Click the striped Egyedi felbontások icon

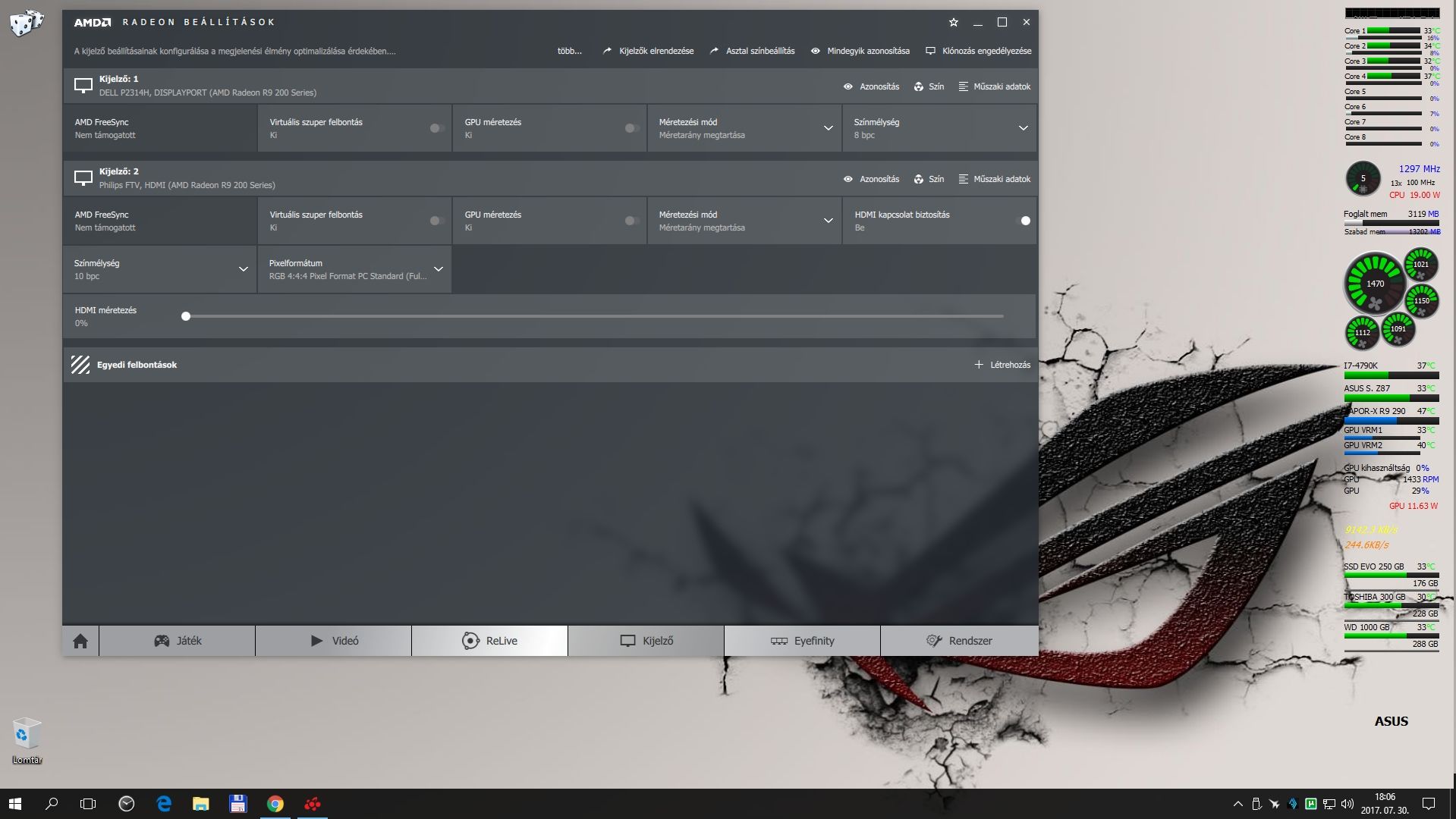pos(80,365)
